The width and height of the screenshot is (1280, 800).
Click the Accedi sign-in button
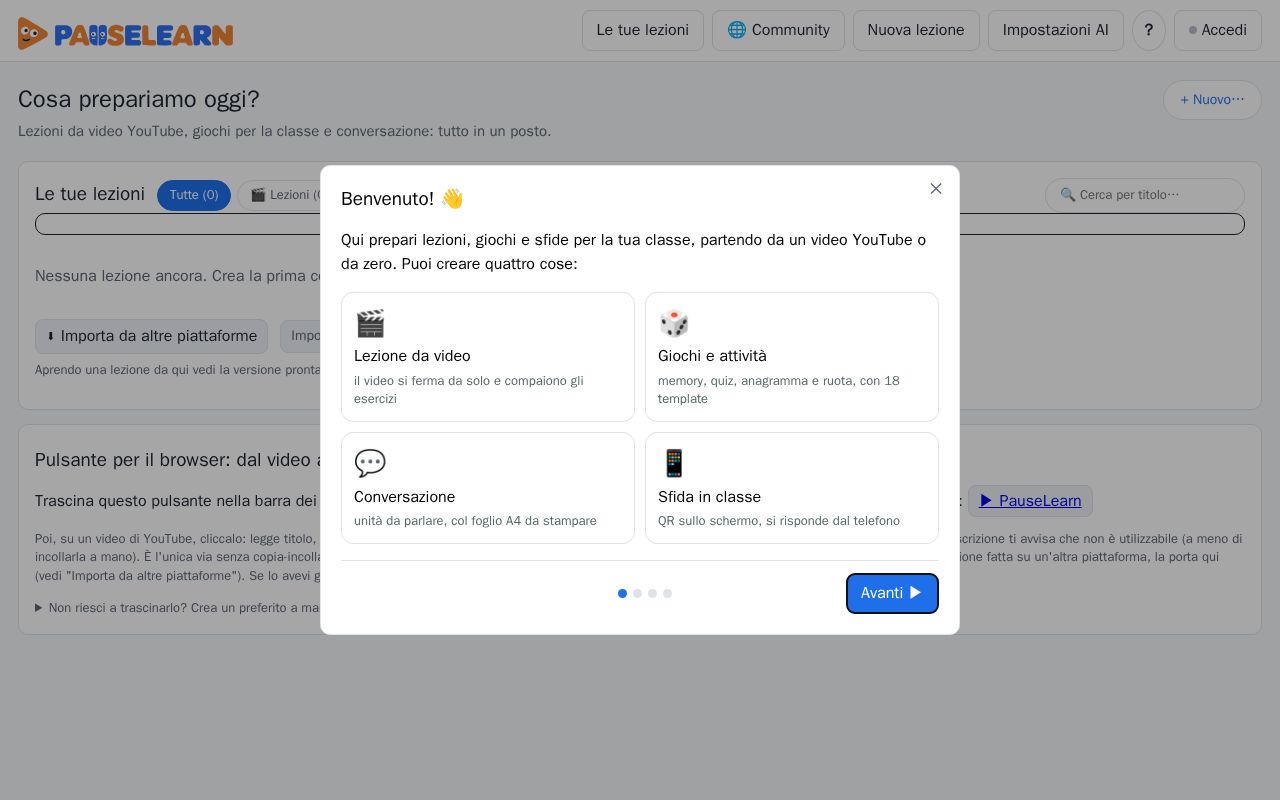point(1218,30)
